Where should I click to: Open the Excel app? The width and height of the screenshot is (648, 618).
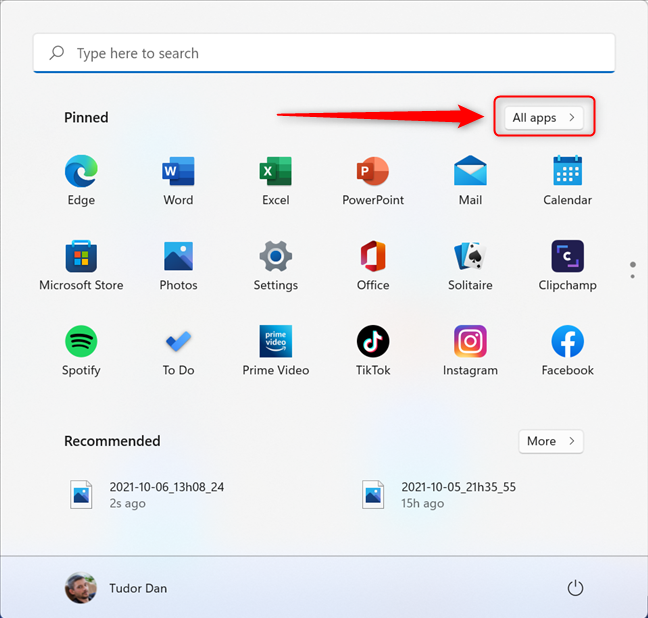pos(276,181)
